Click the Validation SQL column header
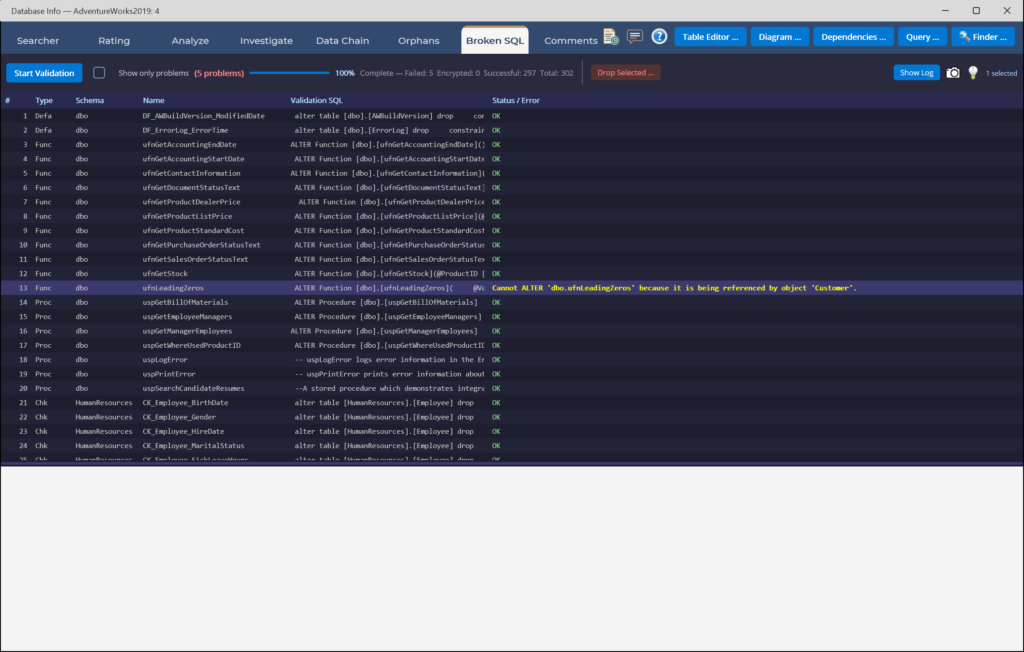 pos(316,100)
